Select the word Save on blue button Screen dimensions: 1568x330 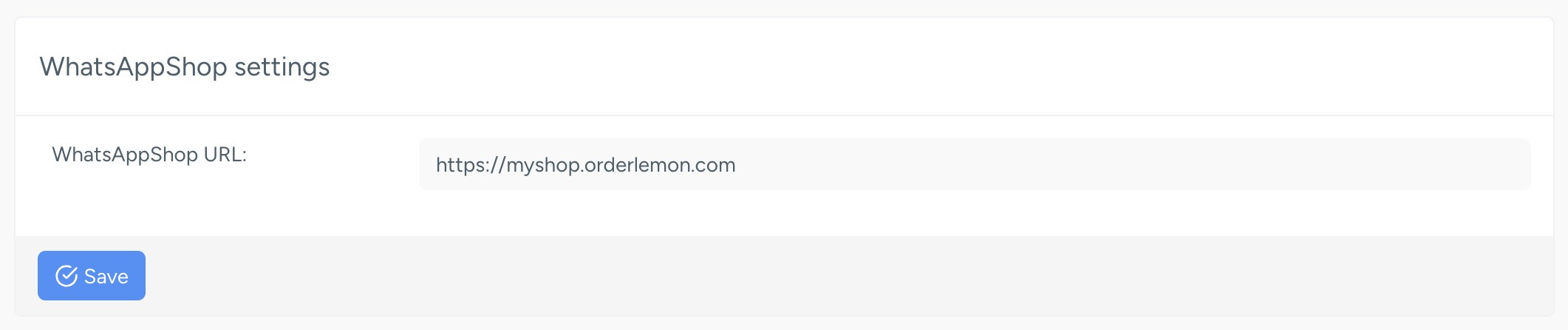click(x=106, y=277)
